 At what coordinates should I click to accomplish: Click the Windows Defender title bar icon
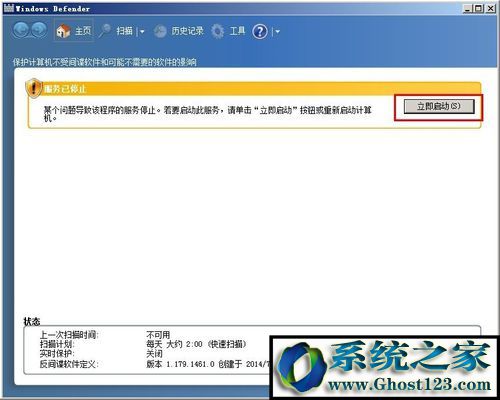[9, 8]
